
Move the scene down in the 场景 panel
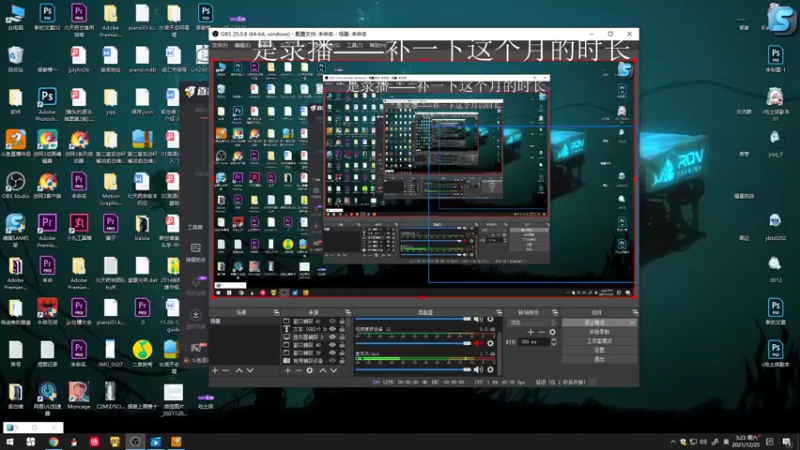(x=250, y=370)
